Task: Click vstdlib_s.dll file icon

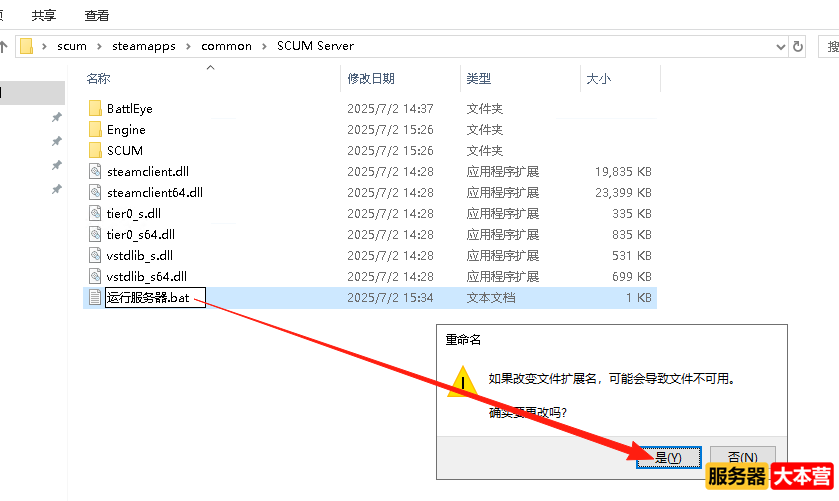Action: point(95,255)
